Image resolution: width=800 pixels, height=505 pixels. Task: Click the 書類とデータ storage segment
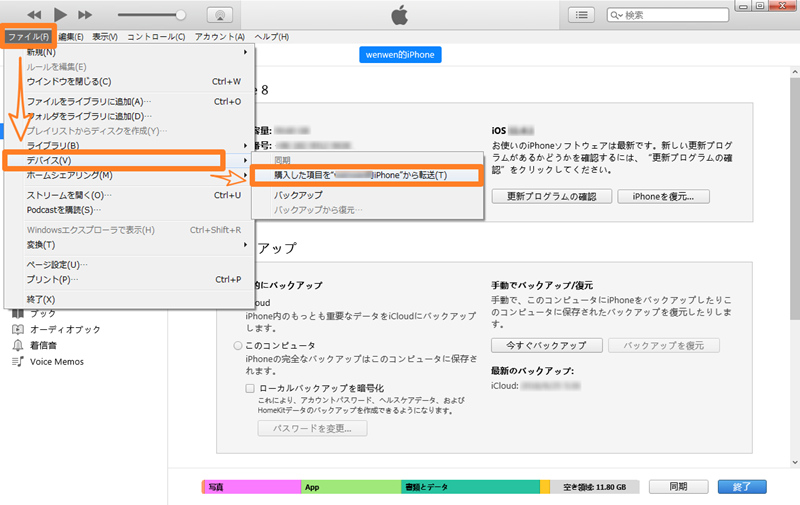470,487
